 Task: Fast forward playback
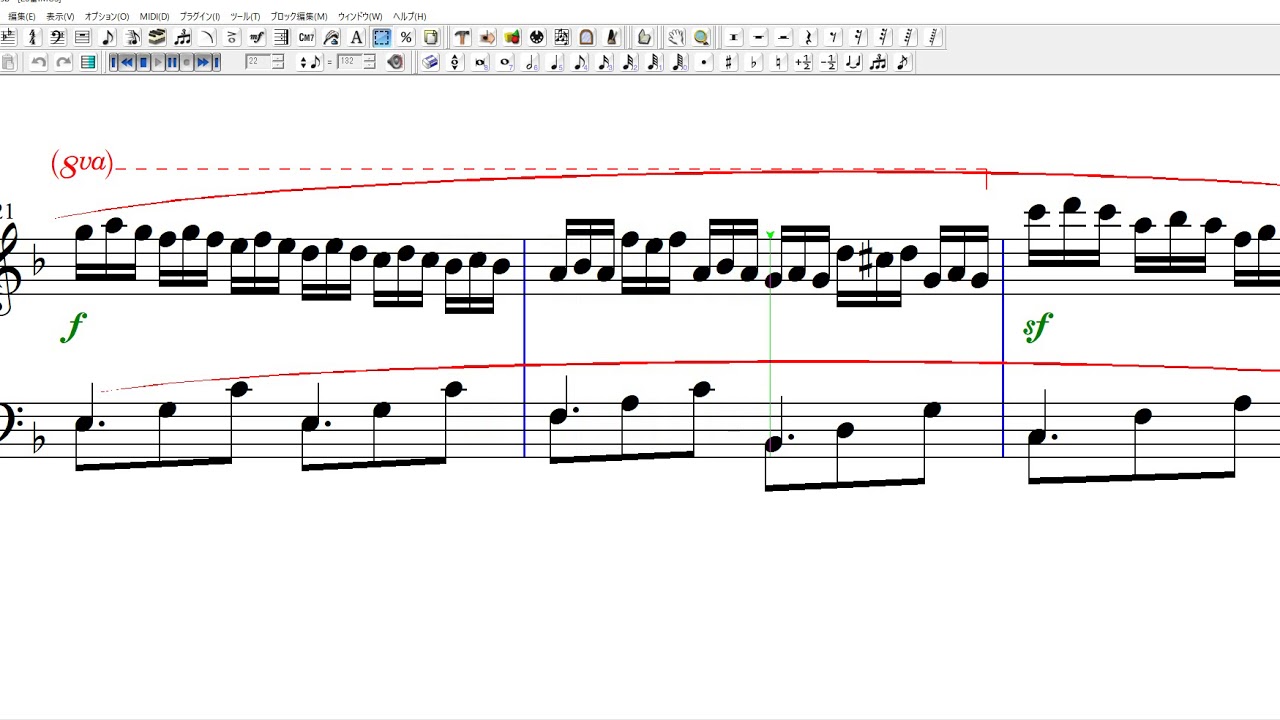pos(201,62)
